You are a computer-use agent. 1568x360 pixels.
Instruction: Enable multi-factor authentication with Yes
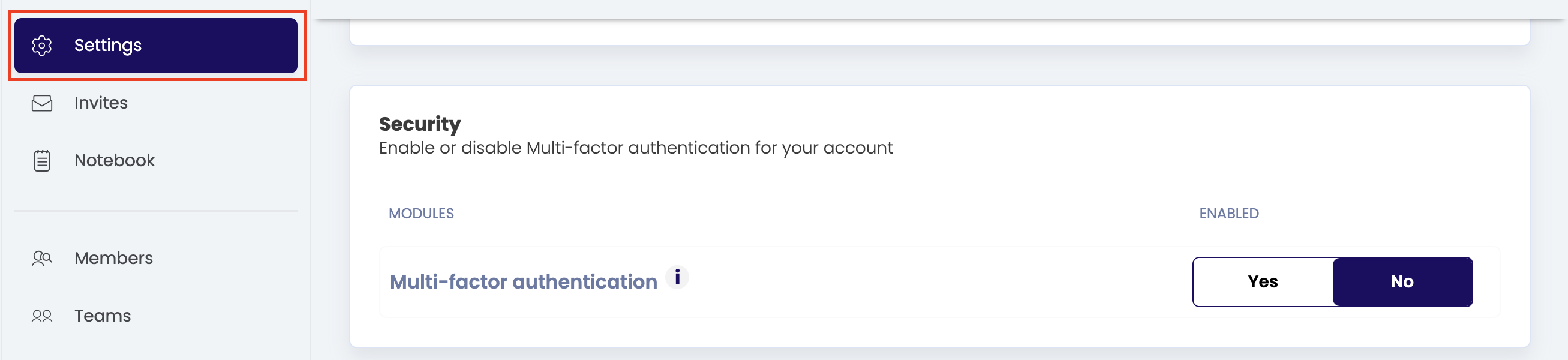(x=1263, y=281)
